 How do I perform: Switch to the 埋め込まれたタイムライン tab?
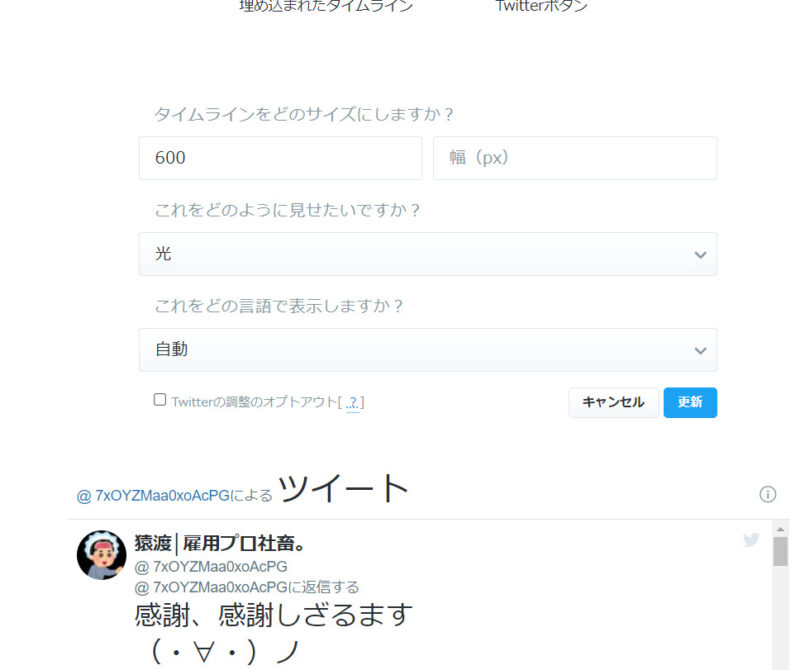coord(326,6)
